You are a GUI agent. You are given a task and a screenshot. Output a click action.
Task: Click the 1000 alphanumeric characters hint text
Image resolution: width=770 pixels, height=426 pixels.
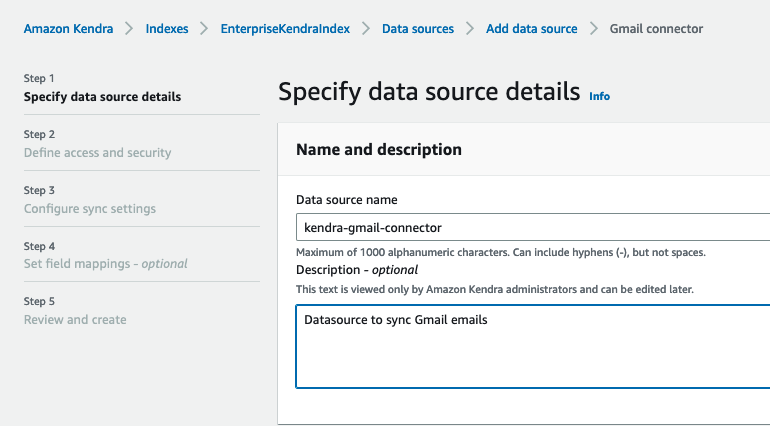coord(500,253)
